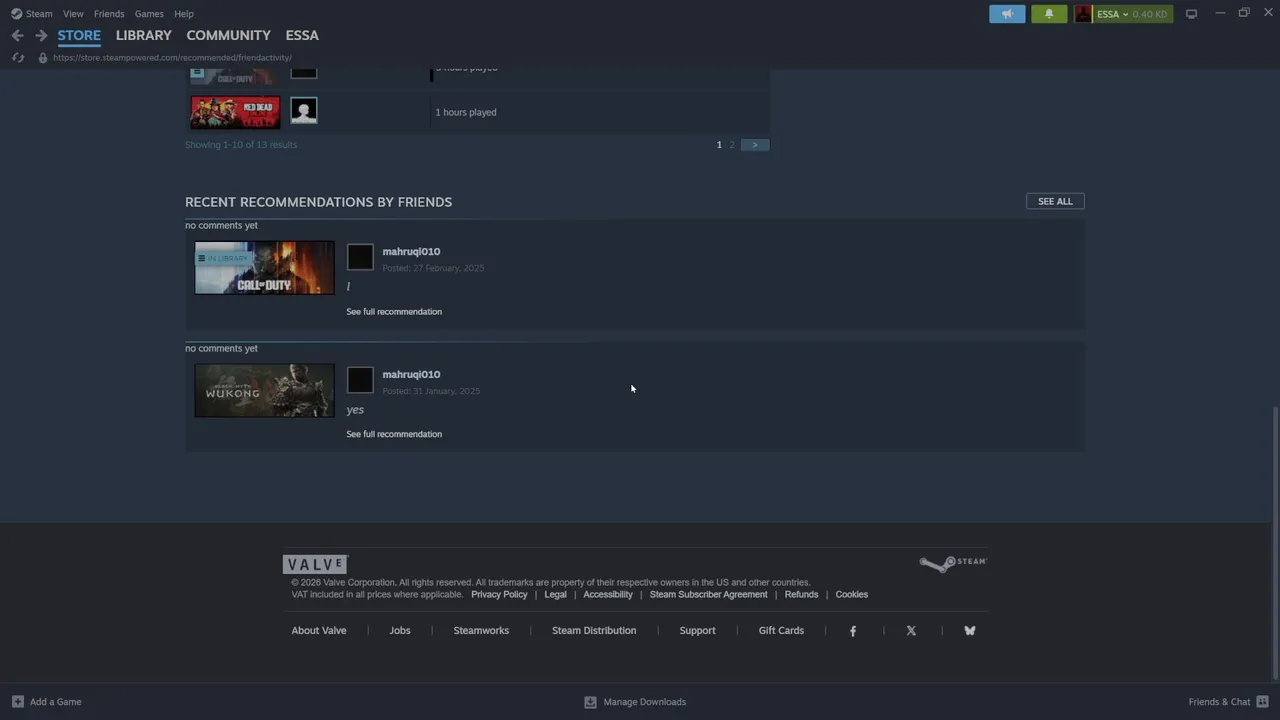Click the Friends & Chat icon
1280x720 pixels.
tap(1262, 702)
